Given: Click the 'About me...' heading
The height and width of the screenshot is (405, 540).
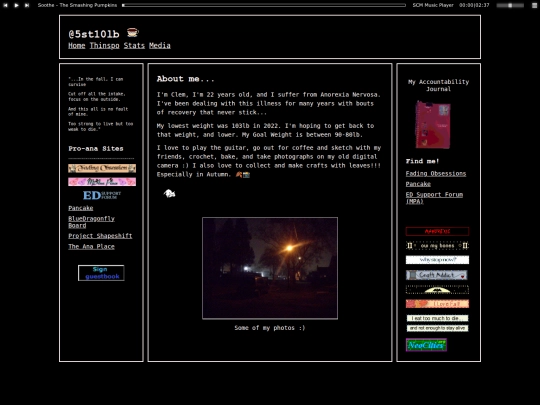Looking at the screenshot, I should (x=185, y=79).
